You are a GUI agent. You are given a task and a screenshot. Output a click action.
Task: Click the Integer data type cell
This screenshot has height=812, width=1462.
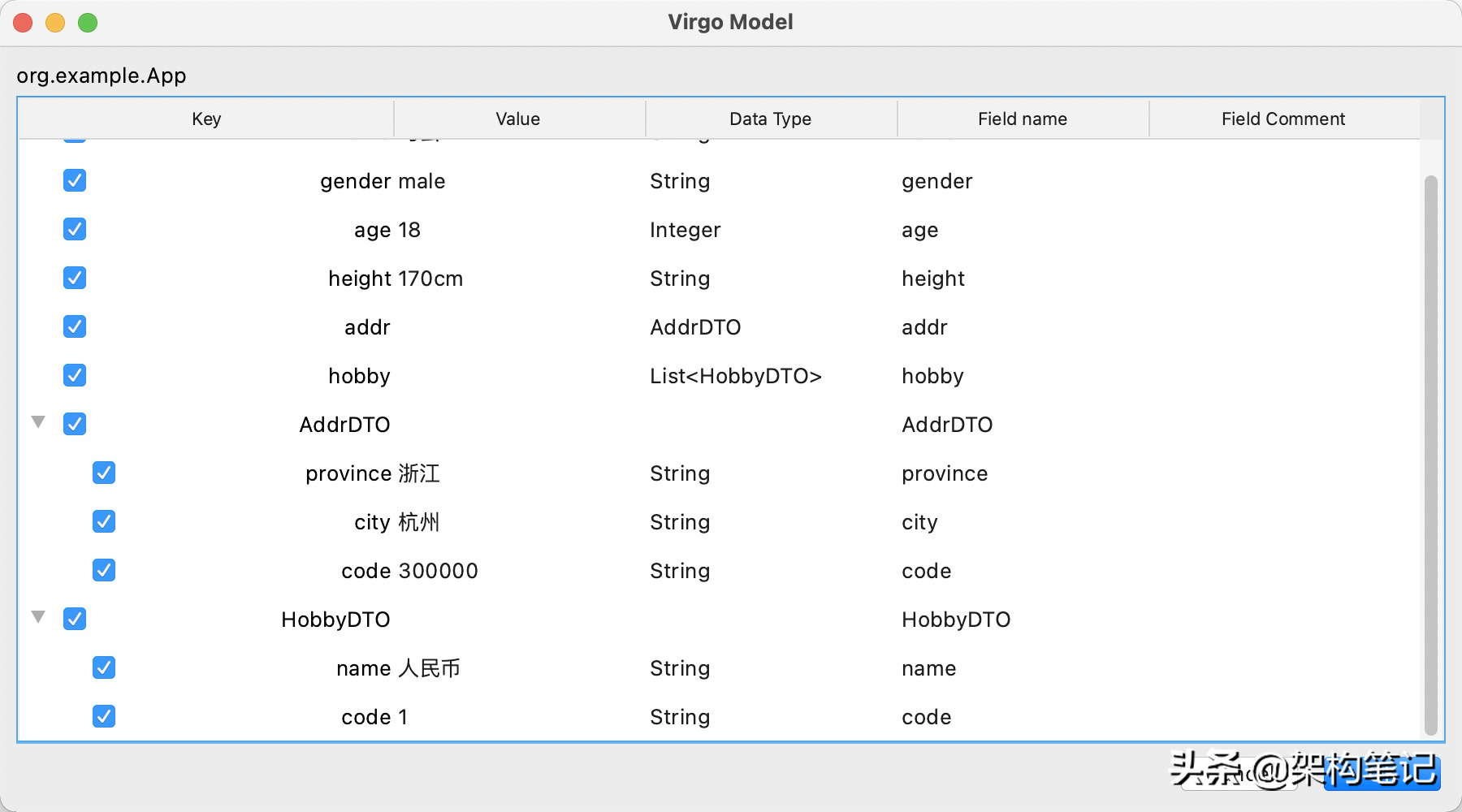[685, 230]
